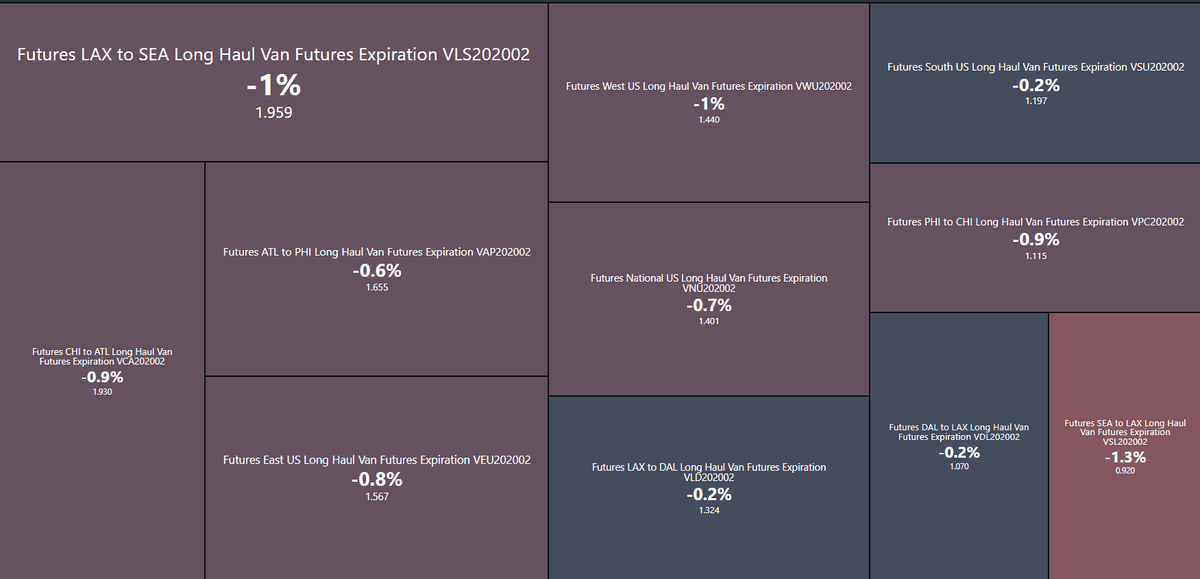Click the 1.930 value under CHI to ATL
1200x579 pixels.
102,392
